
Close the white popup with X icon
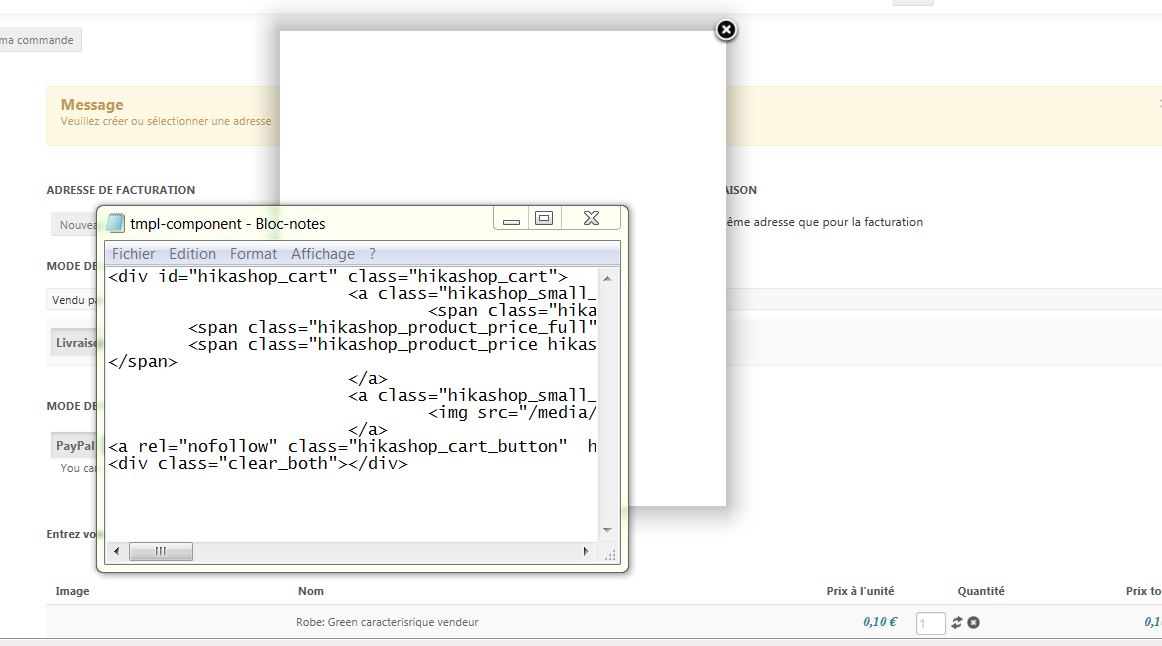coord(726,30)
